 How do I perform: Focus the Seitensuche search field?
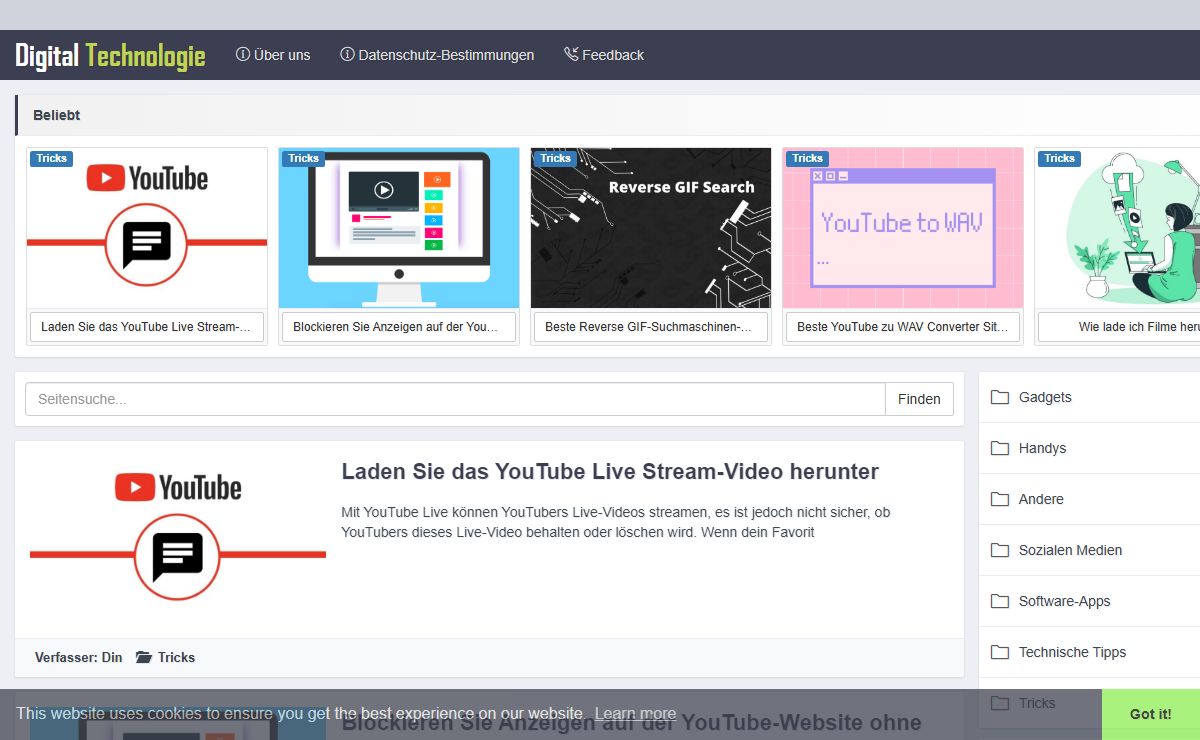(455, 399)
